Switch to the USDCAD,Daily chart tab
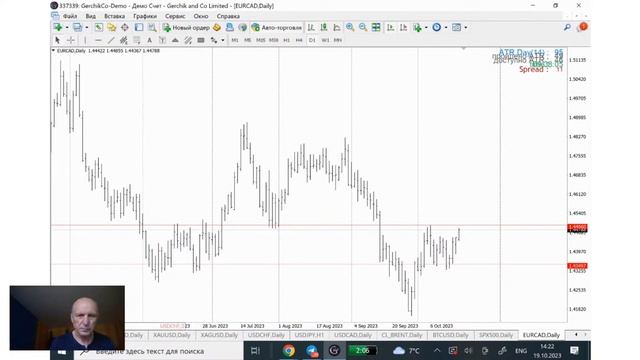This screenshot has height=360, width=640. (353, 335)
